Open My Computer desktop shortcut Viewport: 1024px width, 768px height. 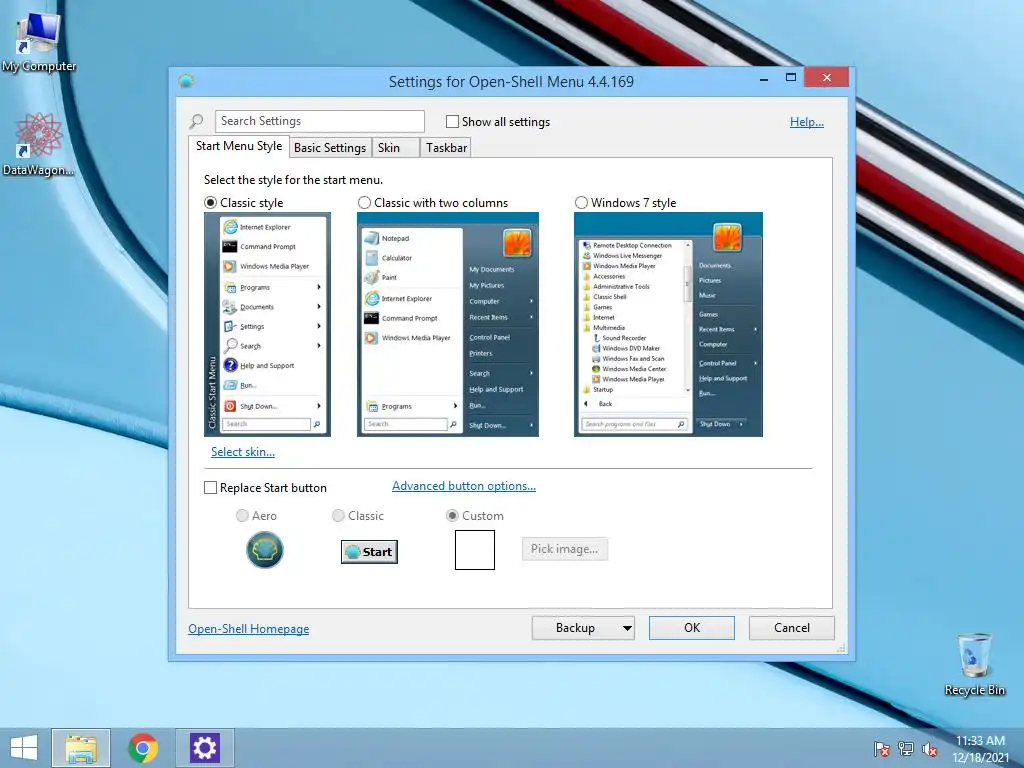point(39,42)
